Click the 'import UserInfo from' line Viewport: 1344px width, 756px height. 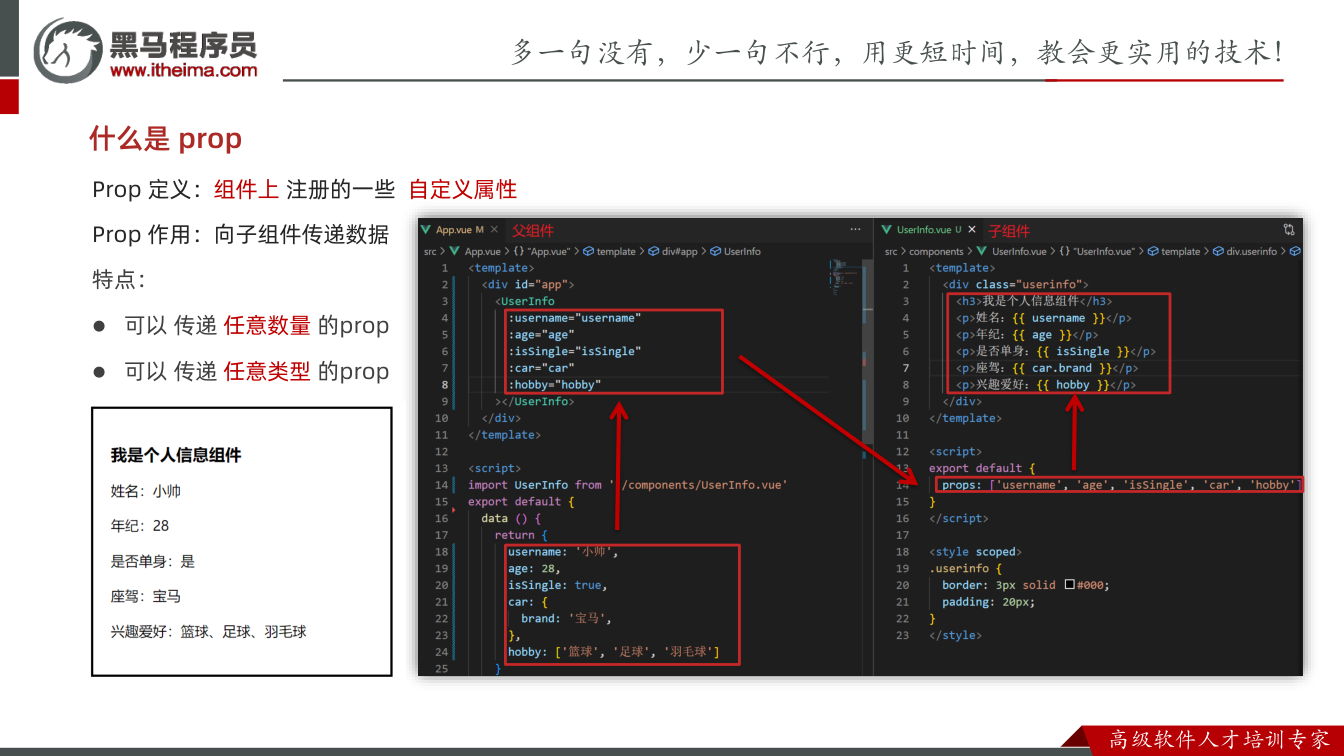point(628,485)
